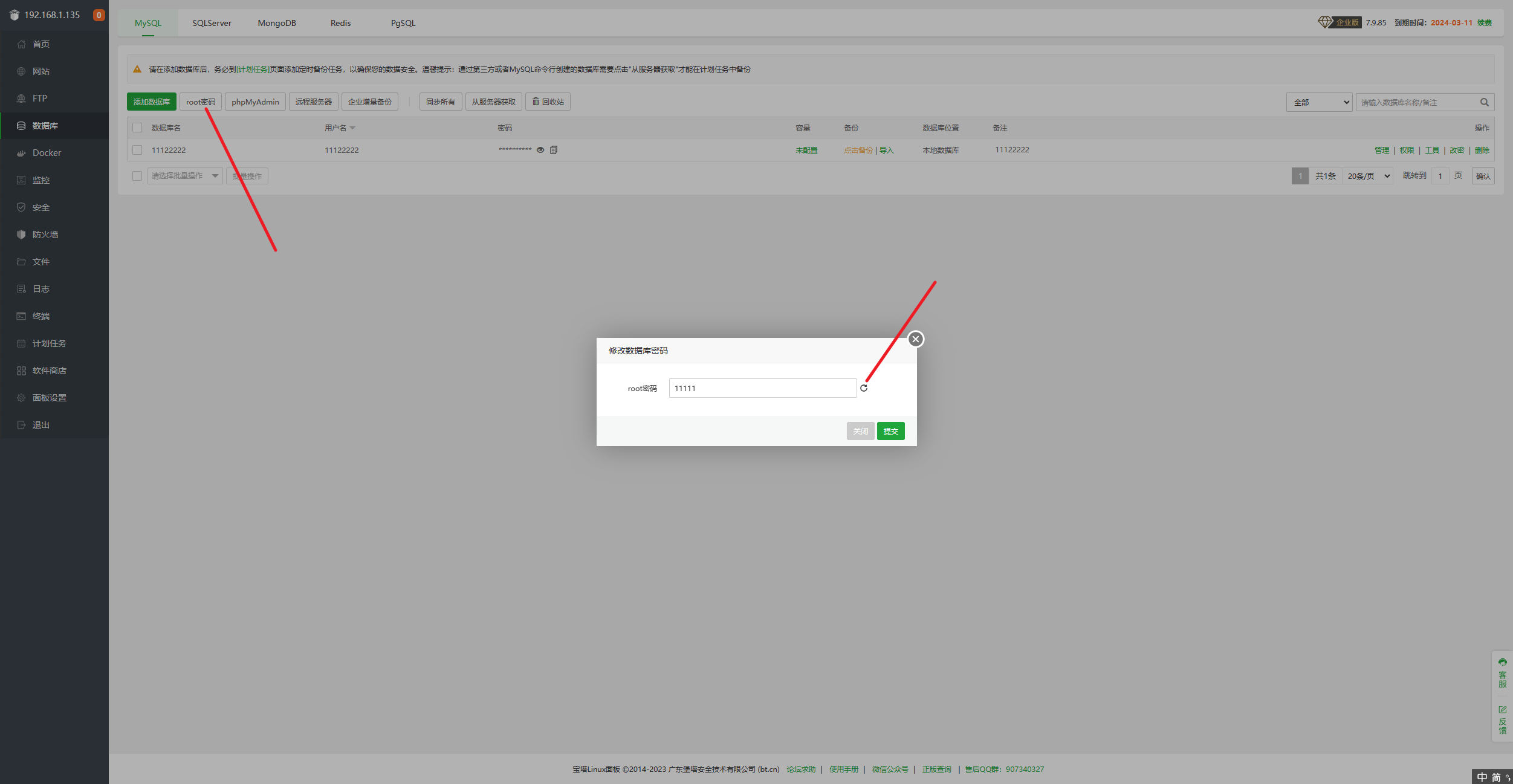
Task: Open the feedback 反馈 side widget
Action: click(1502, 720)
